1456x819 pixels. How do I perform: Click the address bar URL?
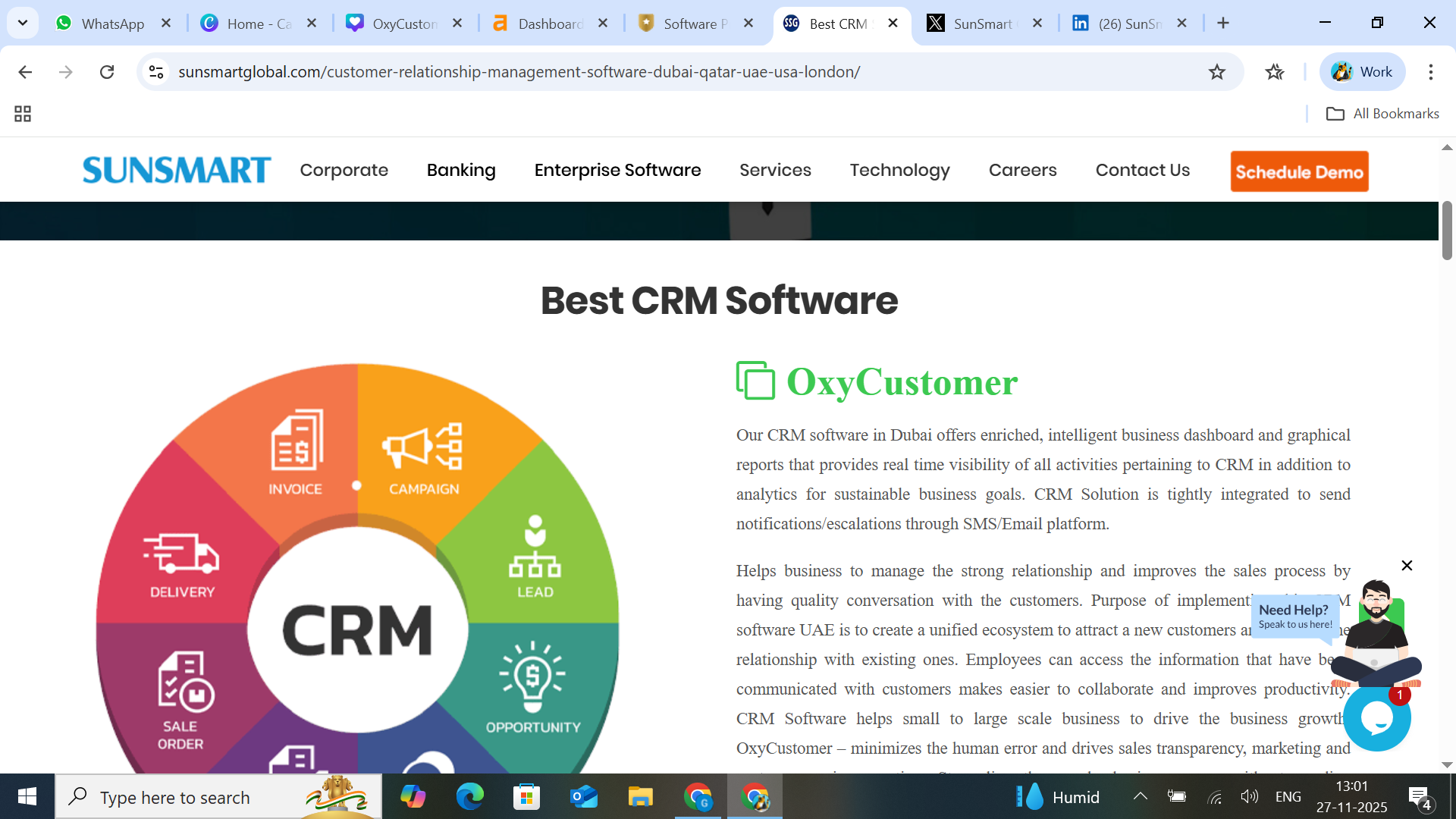(519, 72)
